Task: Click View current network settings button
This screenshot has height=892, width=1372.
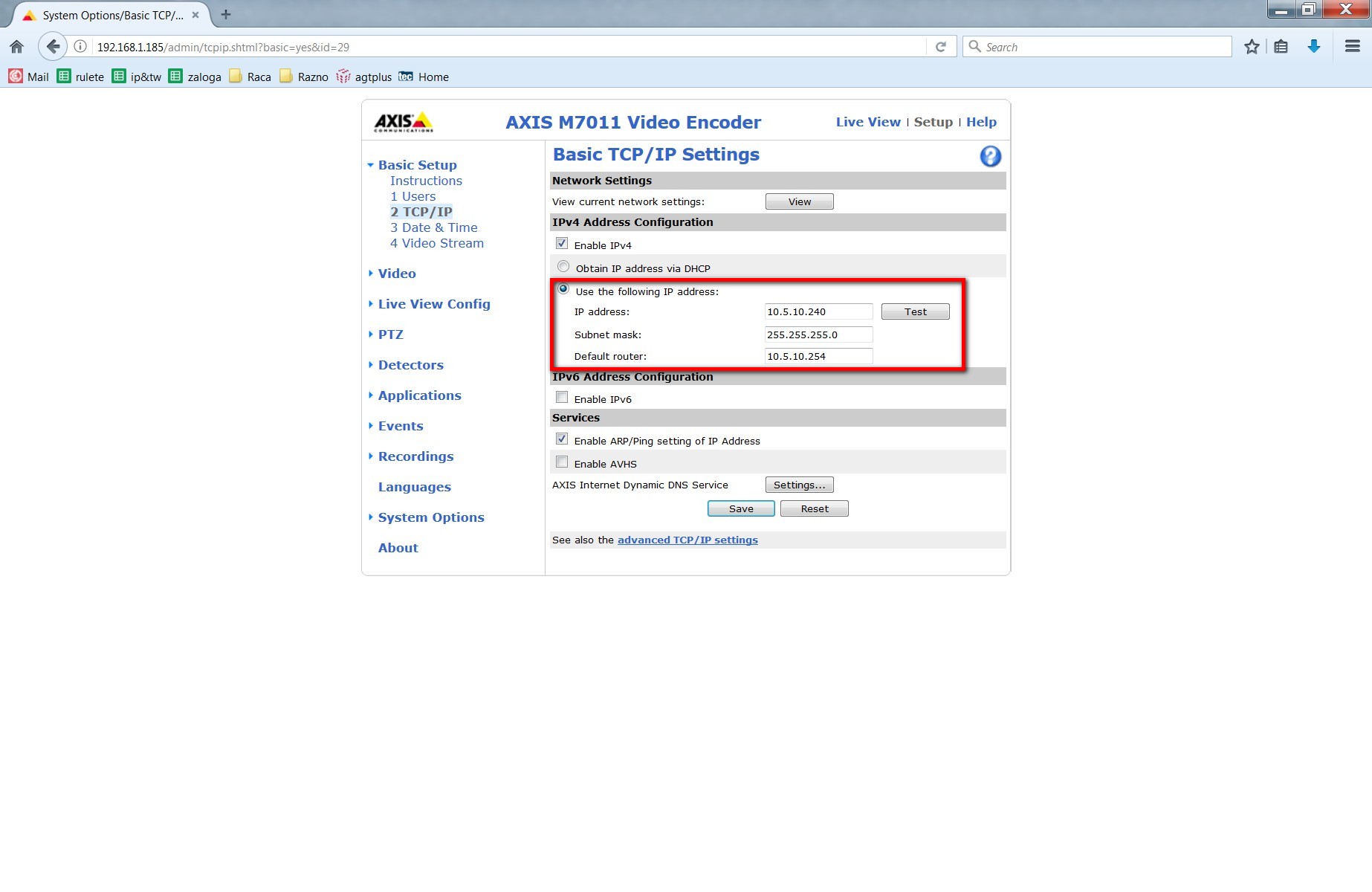Action: pos(800,201)
